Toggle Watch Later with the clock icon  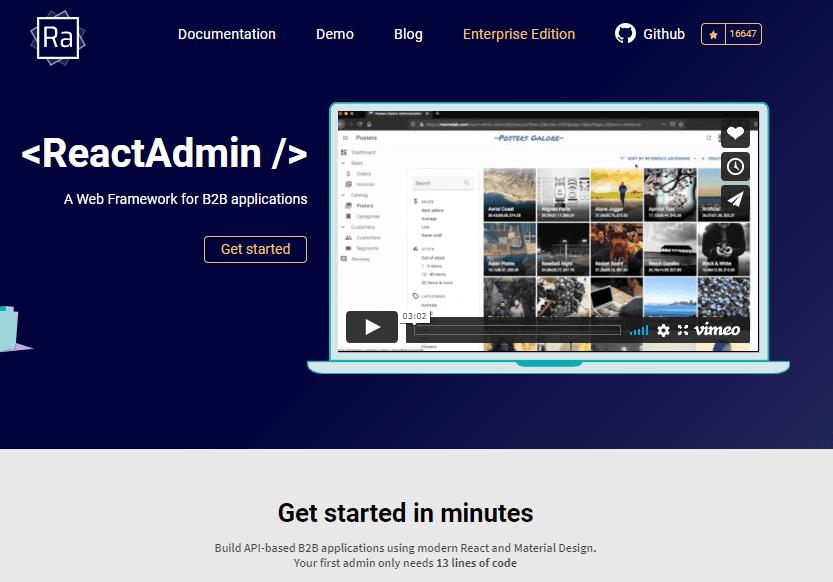pos(735,166)
